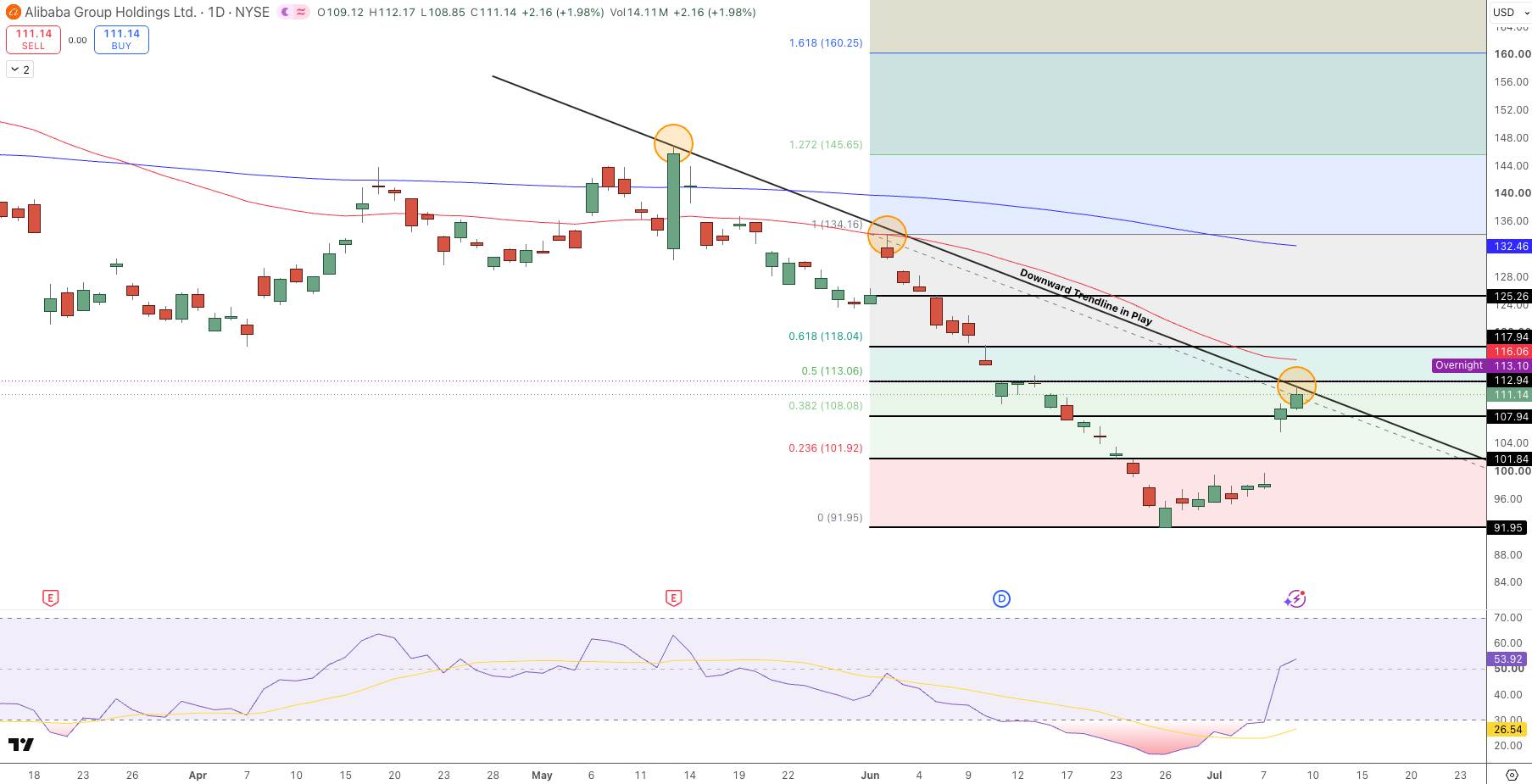Click the 0.00 spread value

coord(77,40)
